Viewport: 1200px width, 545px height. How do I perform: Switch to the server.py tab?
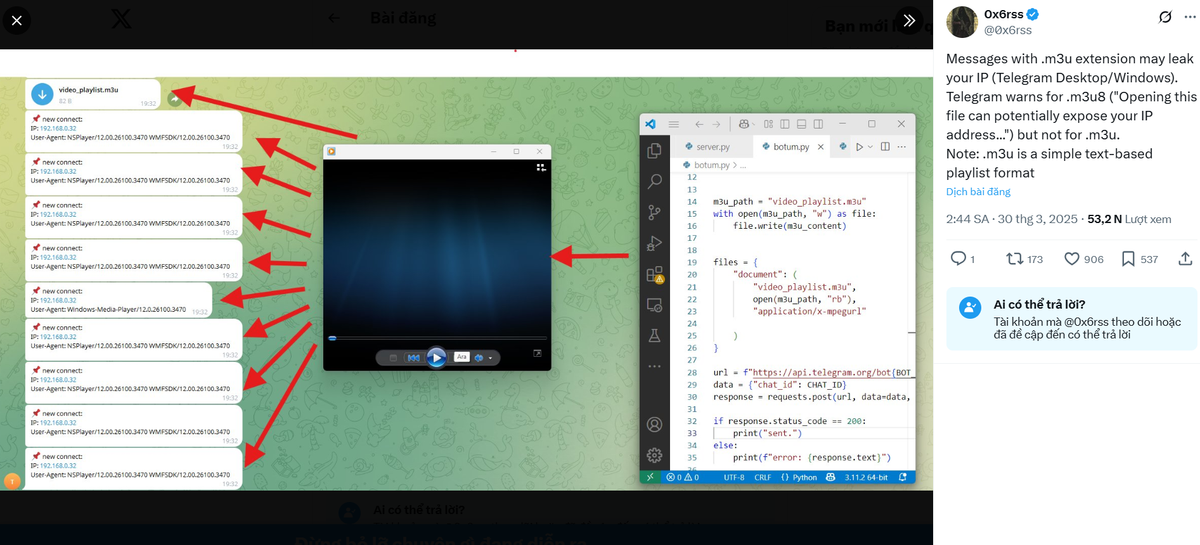pyautogui.click(x=715, y=146)
